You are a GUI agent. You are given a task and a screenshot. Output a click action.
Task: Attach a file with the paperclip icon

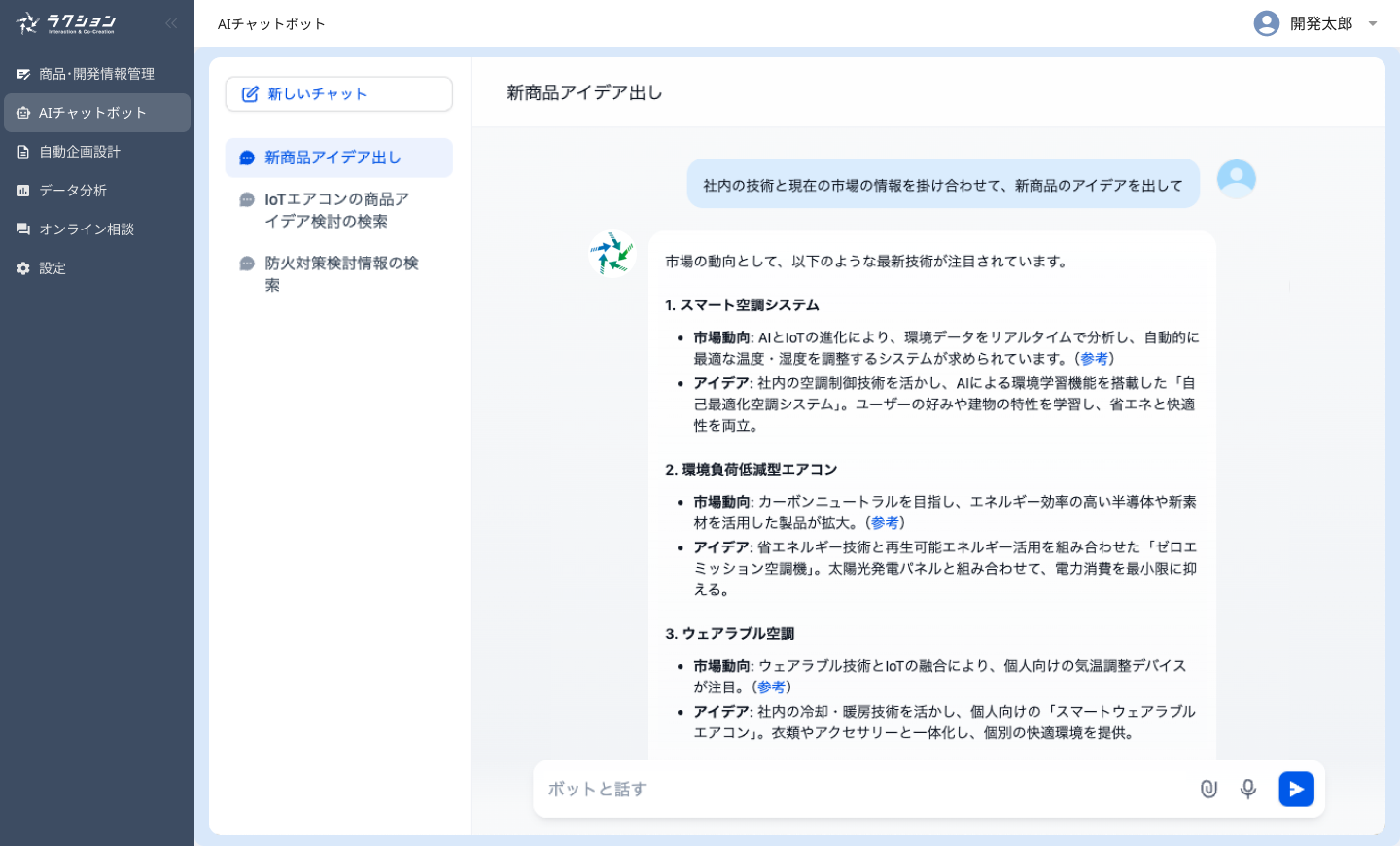click(x=1208, y=789)
